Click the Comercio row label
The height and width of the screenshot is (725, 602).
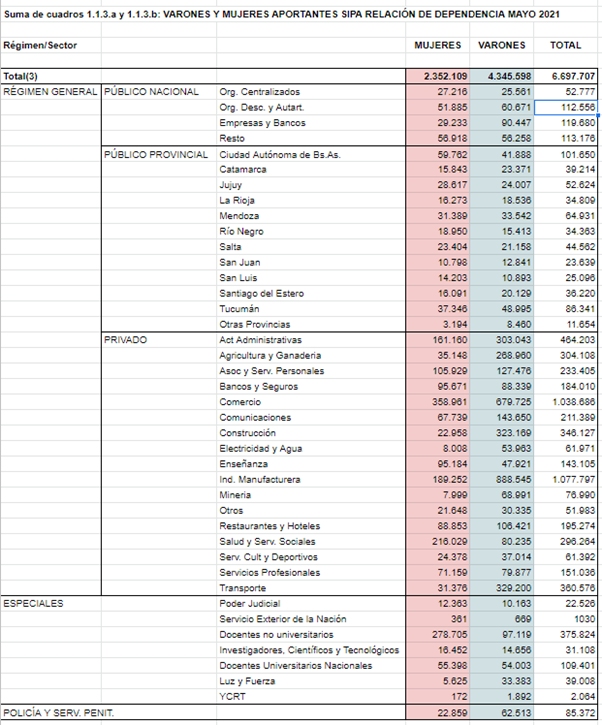coord(240,402)
